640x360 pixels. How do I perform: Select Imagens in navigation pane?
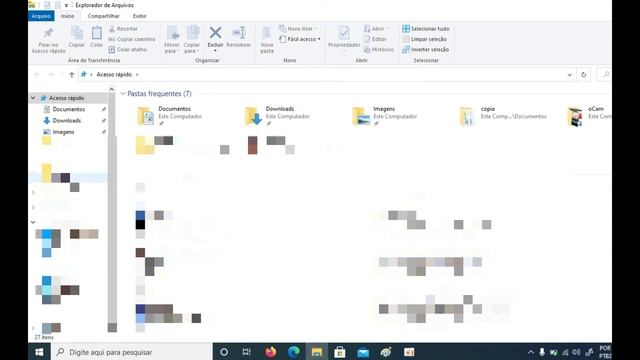[x=63, y=132]
